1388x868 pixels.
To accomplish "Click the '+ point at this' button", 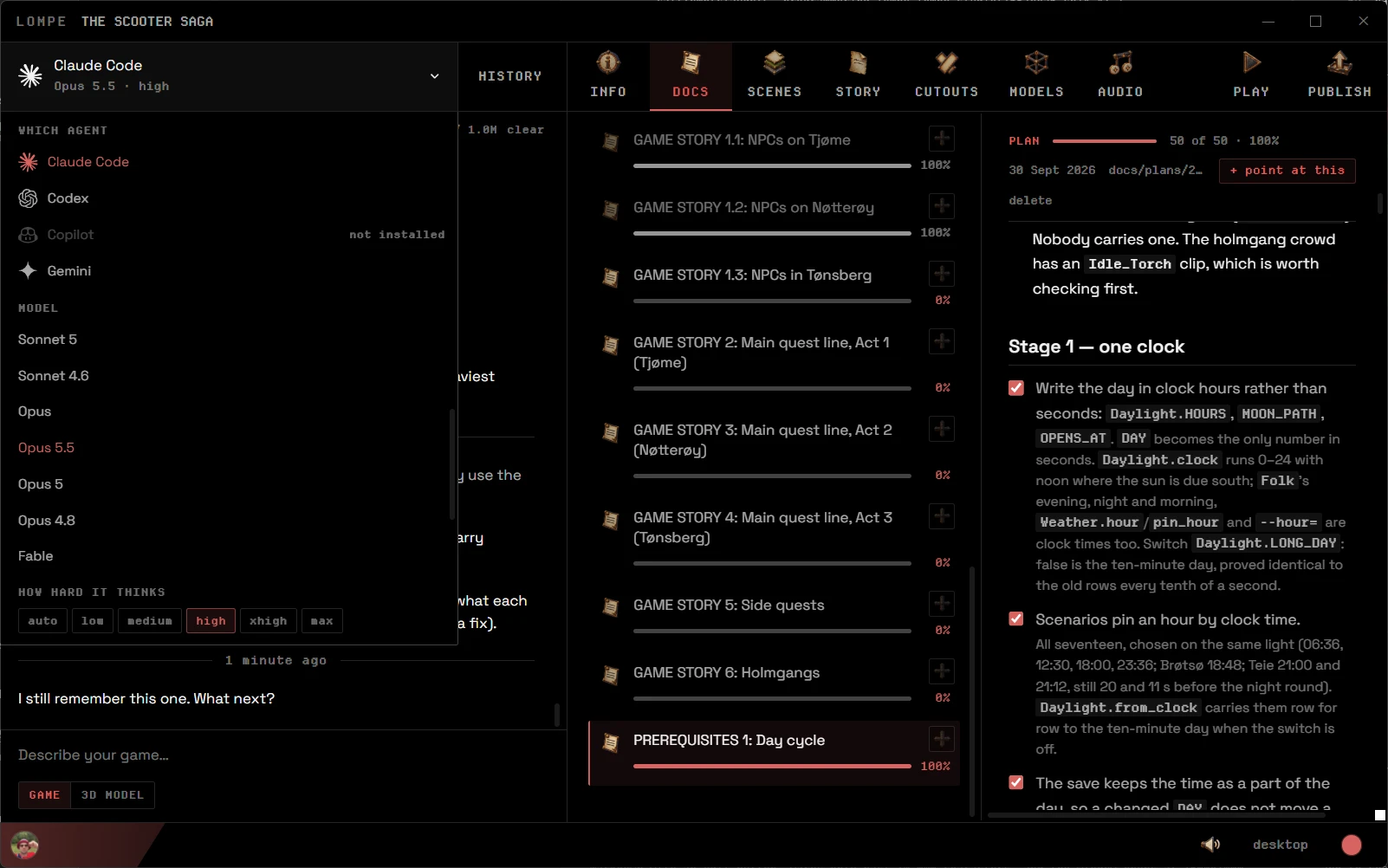I will click(1287, 171).
